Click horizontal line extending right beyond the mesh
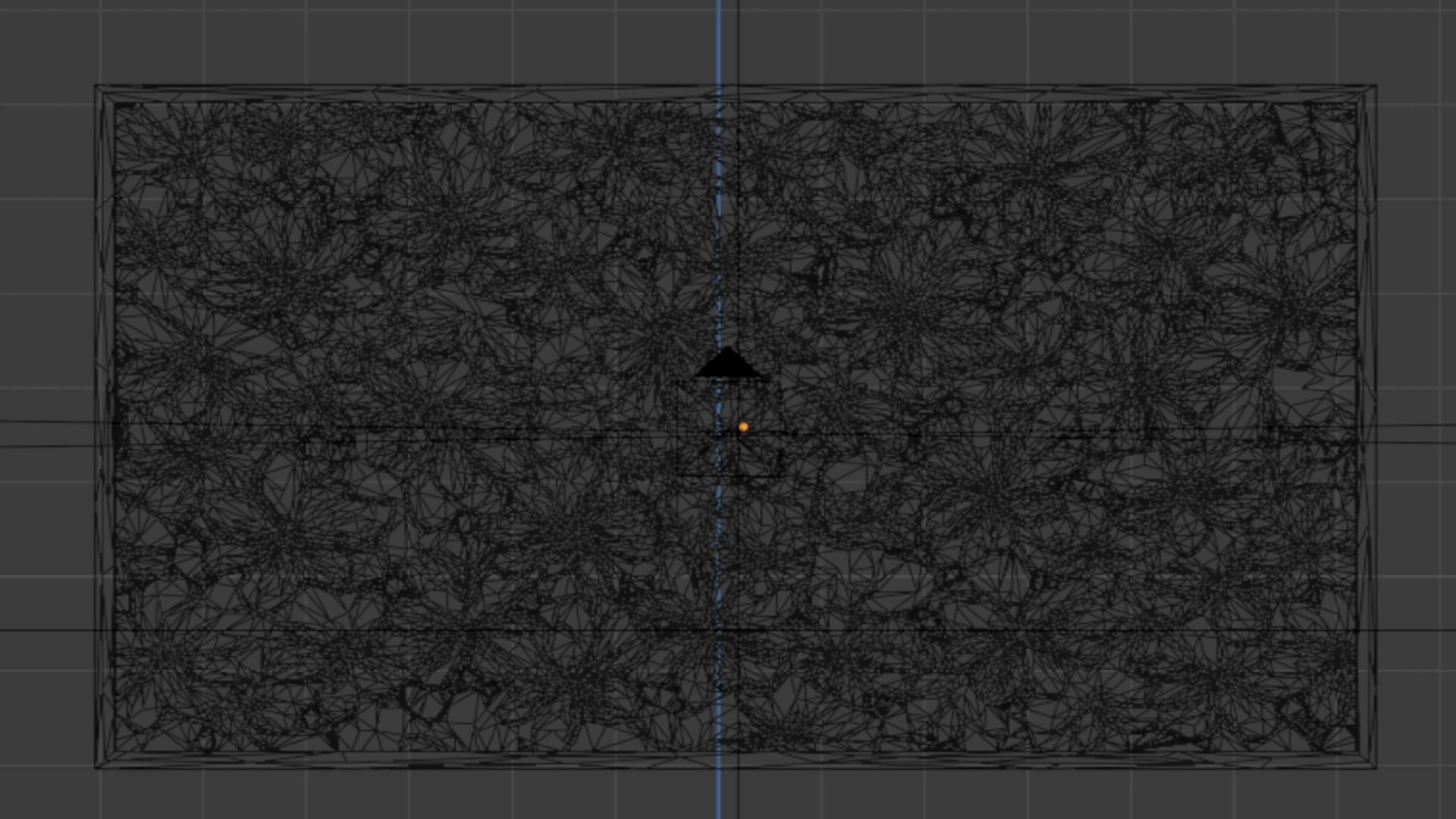This screenshot has height=819, width=1456. click(1418, 426)
